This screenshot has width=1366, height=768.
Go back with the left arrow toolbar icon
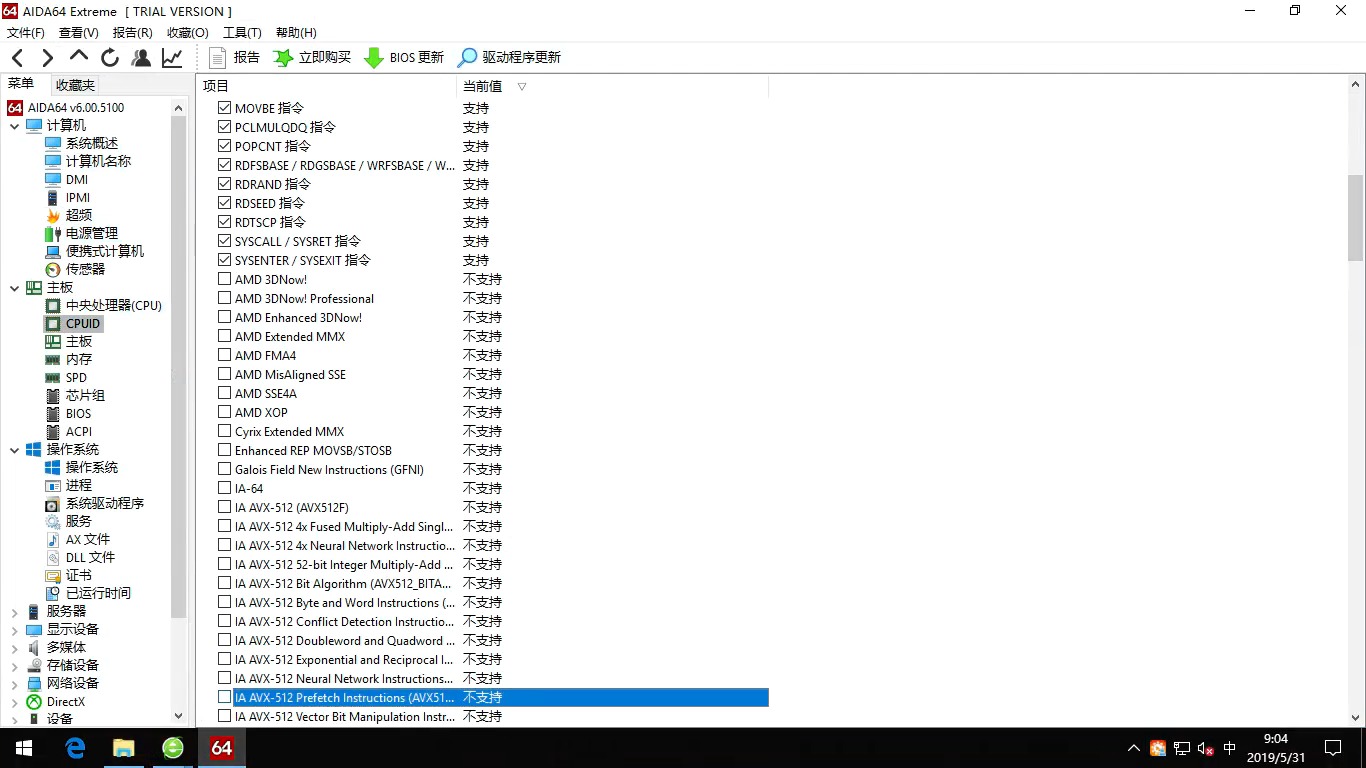pos(17,58)
